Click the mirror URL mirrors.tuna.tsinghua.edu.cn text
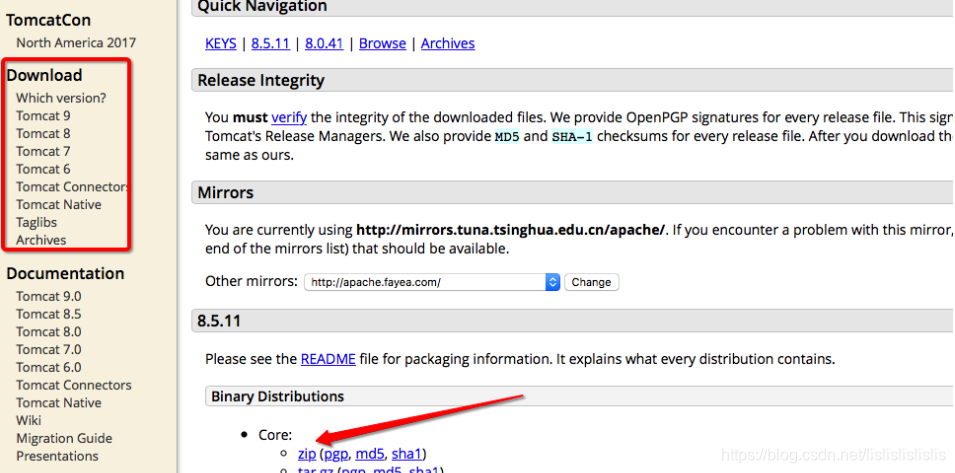The height and width of the screenshot is (473, 955). [512, 230]
